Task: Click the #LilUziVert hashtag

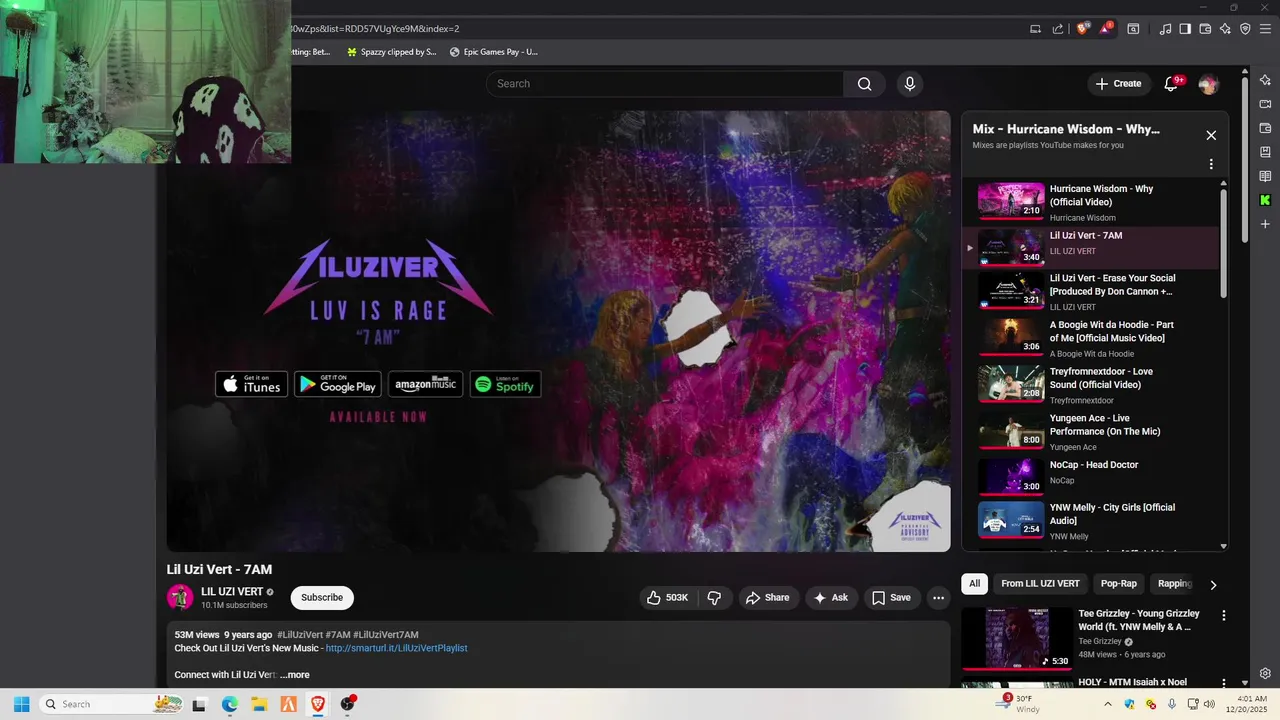Action: click(299, 635)
